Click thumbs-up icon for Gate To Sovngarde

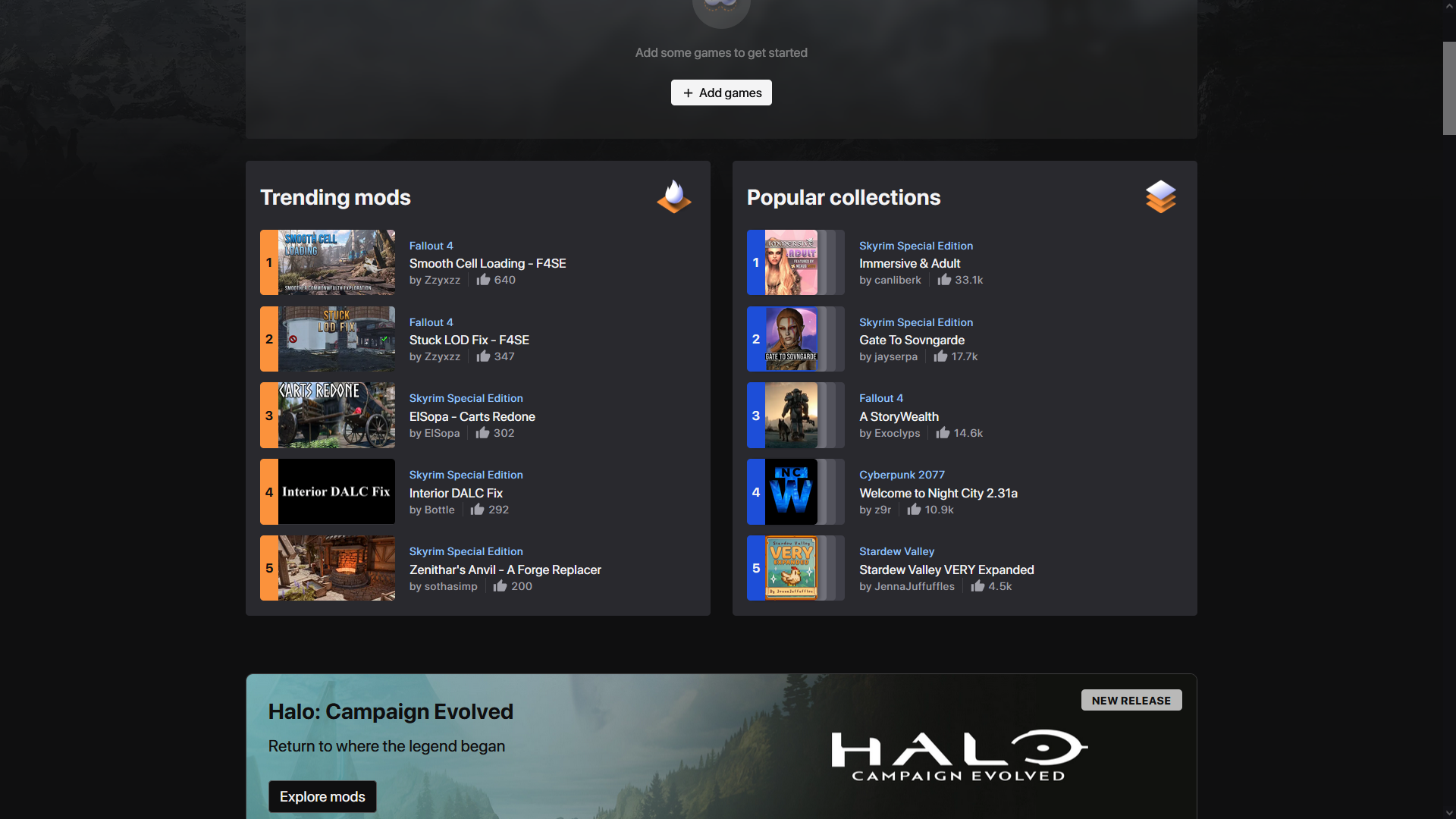pyautogui.click(x=940, y=356)
